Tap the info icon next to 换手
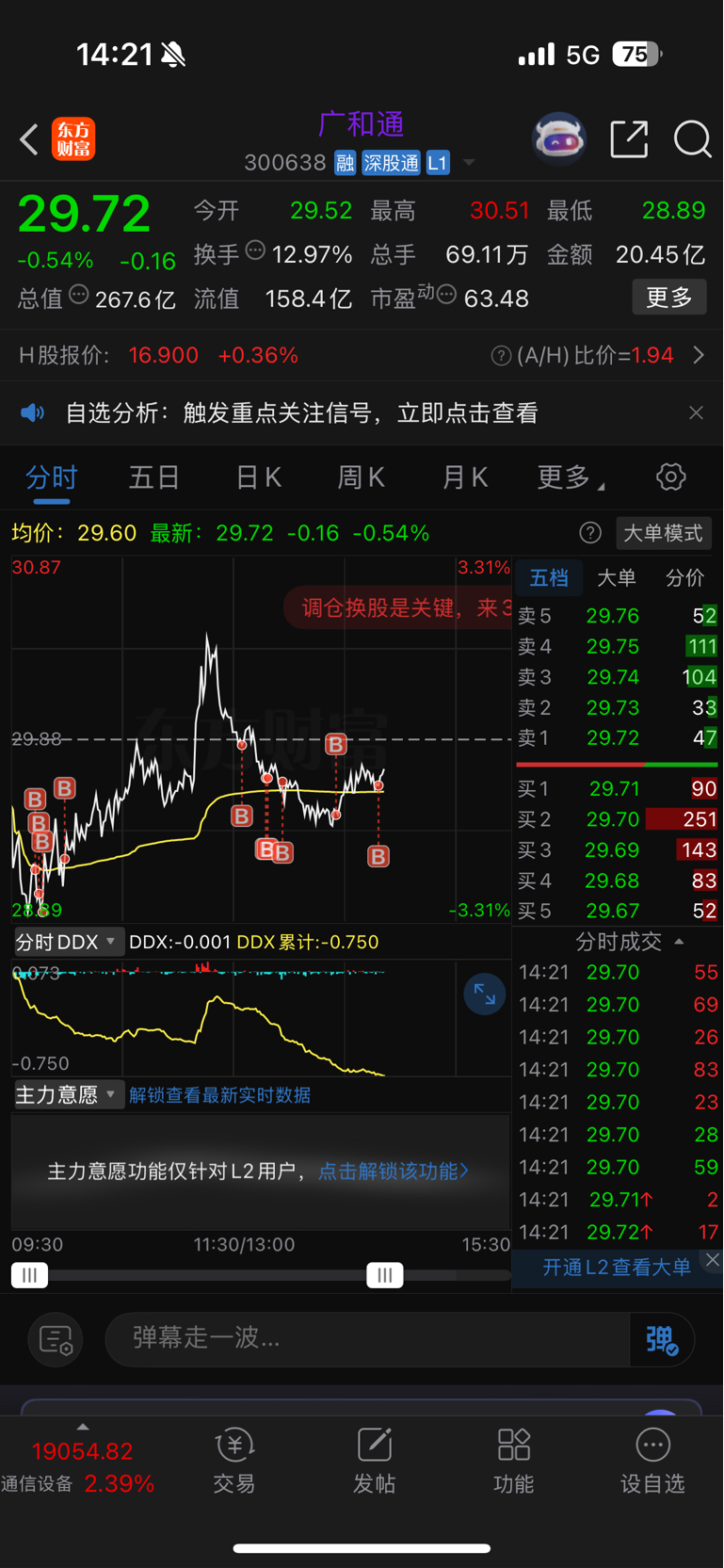 (x=255, y=251)
